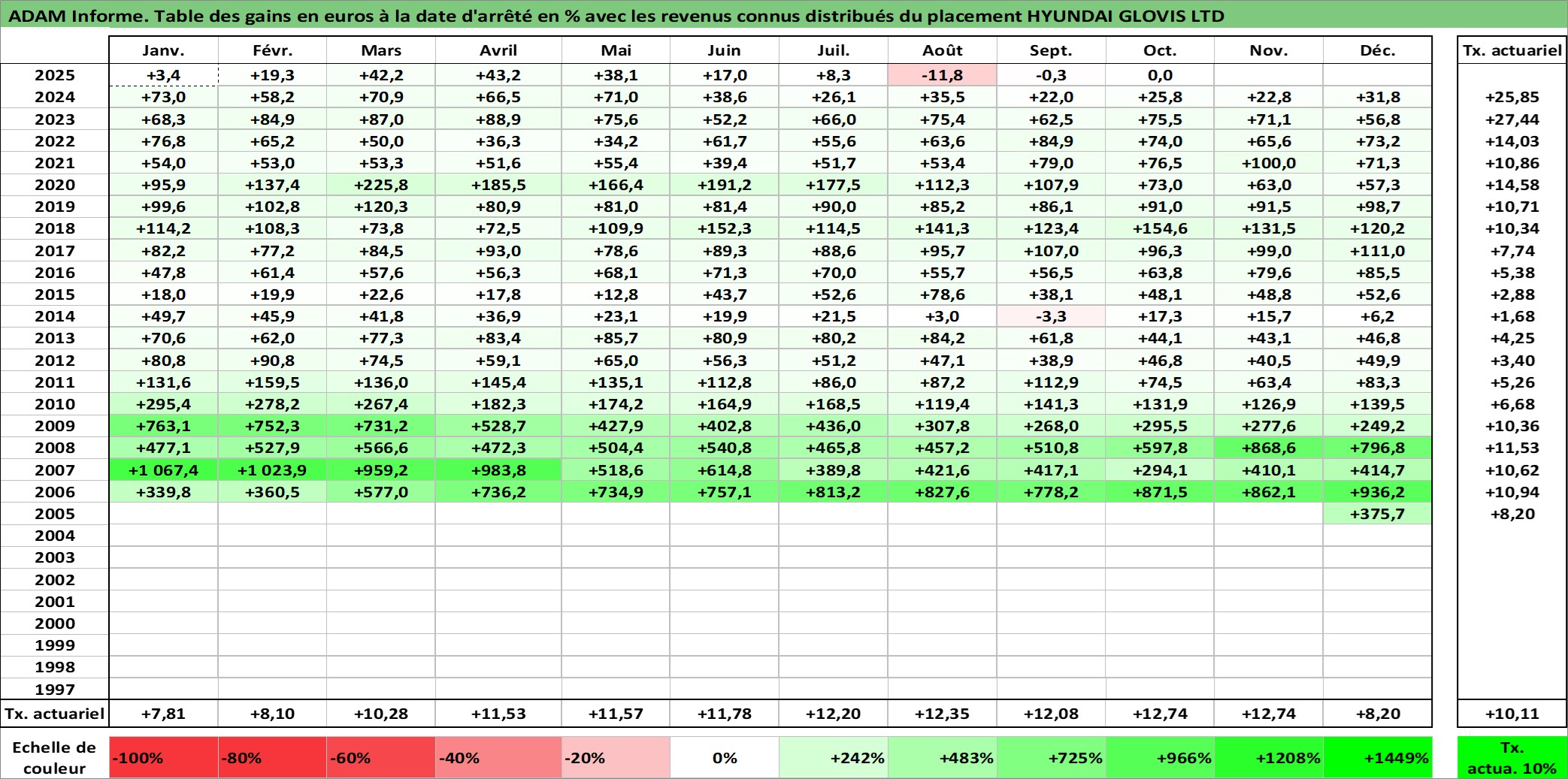1568x779 pixels.
Task: Select the '+1 067,4' cell for January 2007
Action: tap(163, 470)
